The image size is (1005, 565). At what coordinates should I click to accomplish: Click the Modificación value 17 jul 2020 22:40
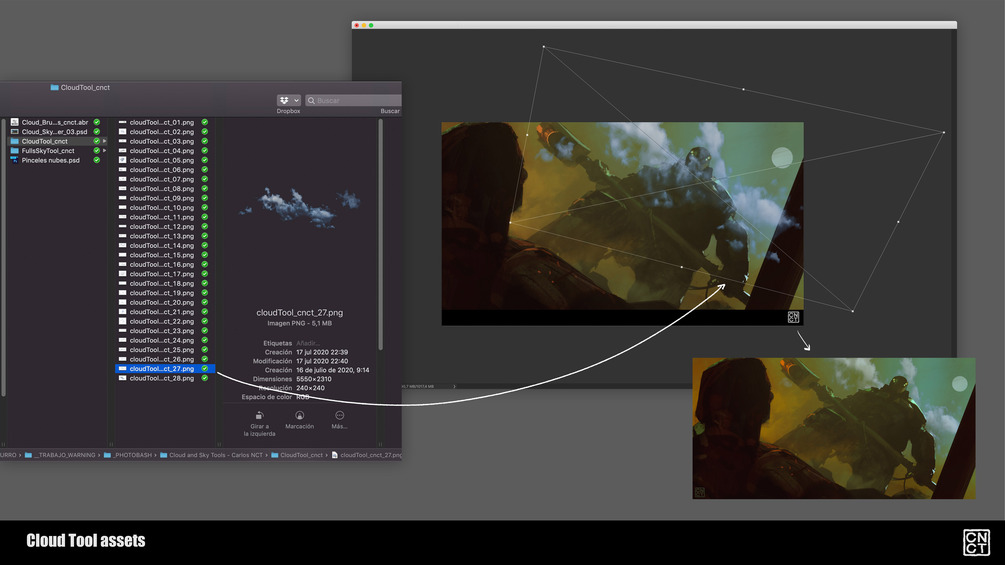(x=322, y=361)
